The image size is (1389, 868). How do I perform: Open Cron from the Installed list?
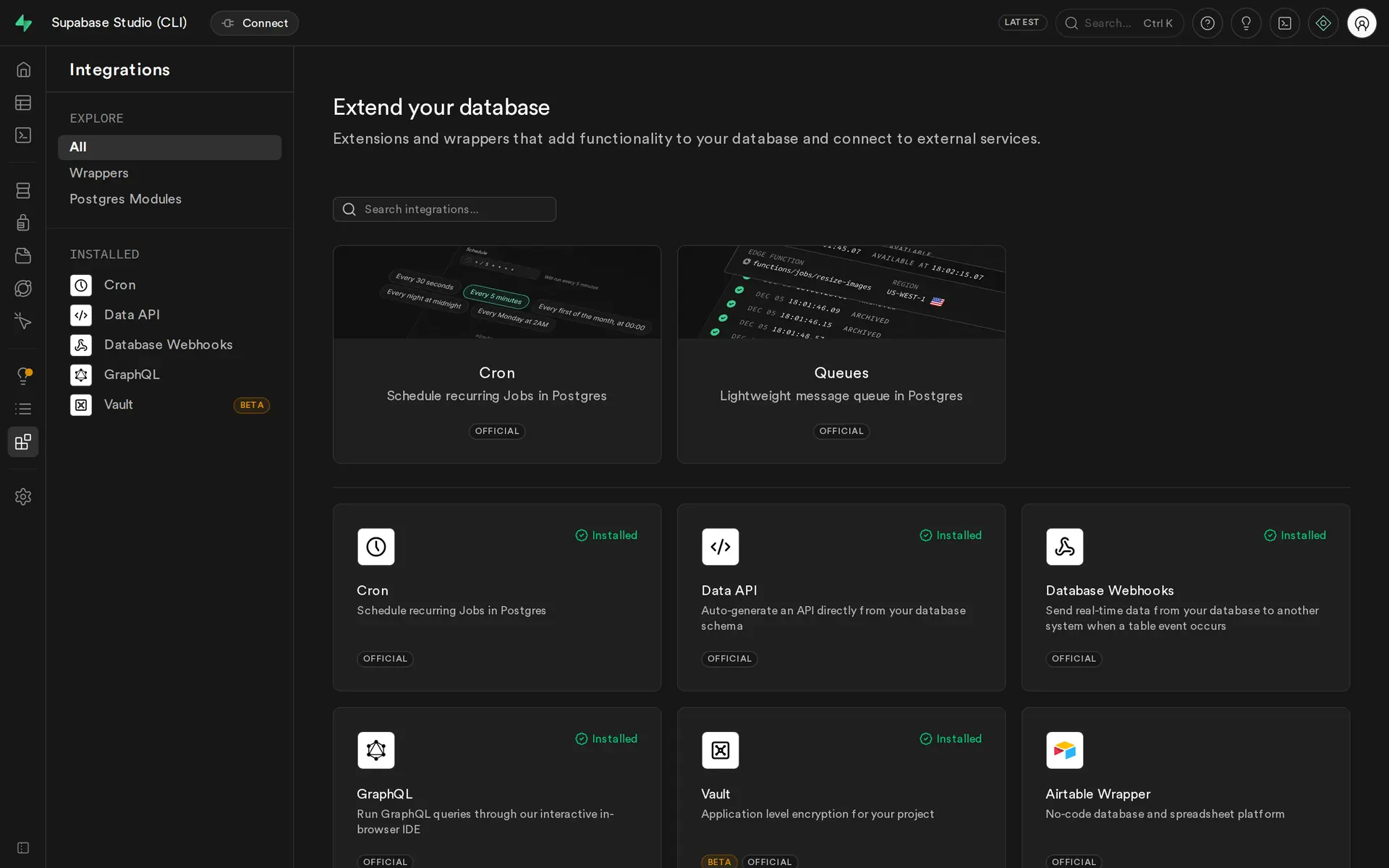169,285
